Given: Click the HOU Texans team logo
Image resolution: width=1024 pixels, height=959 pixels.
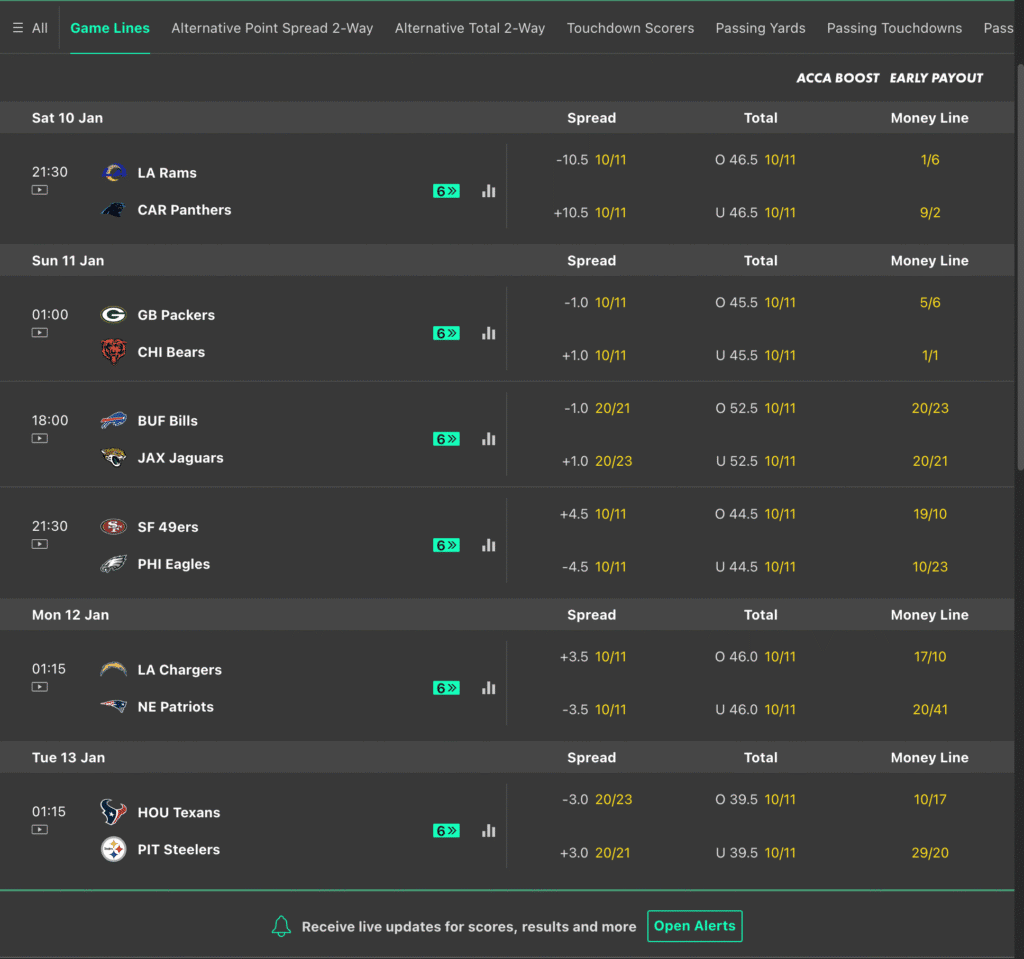Looking at the screenshot, I should (114, 812).
